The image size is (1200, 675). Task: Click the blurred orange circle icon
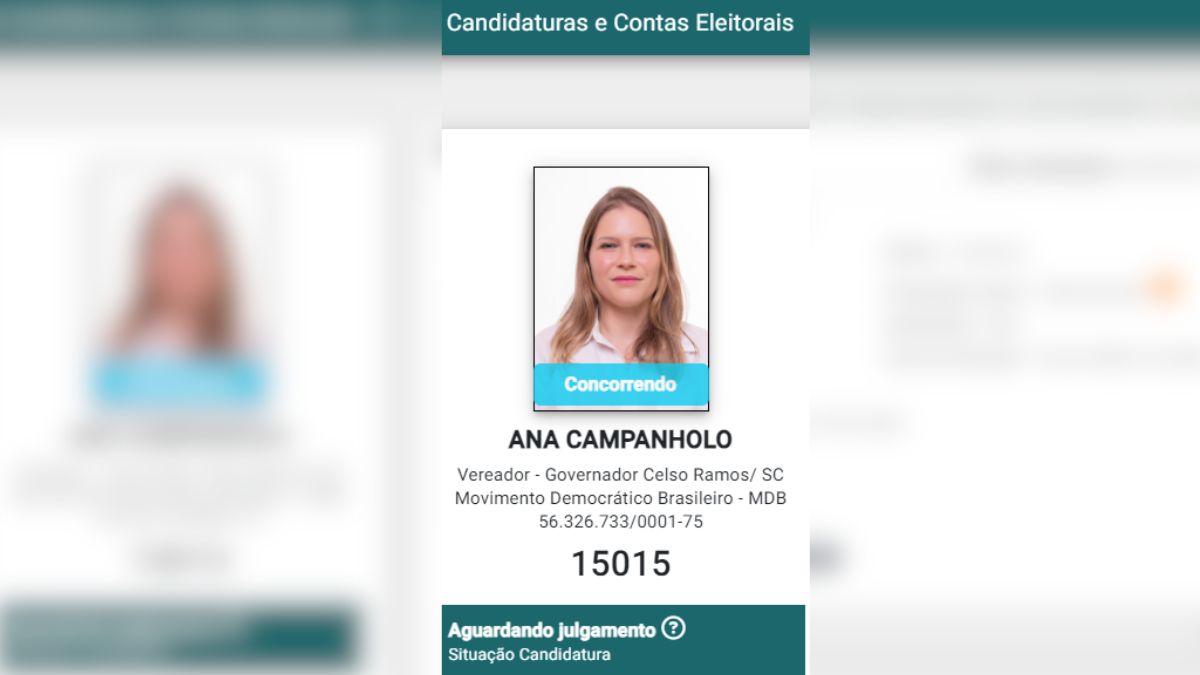pos(1162,287)
